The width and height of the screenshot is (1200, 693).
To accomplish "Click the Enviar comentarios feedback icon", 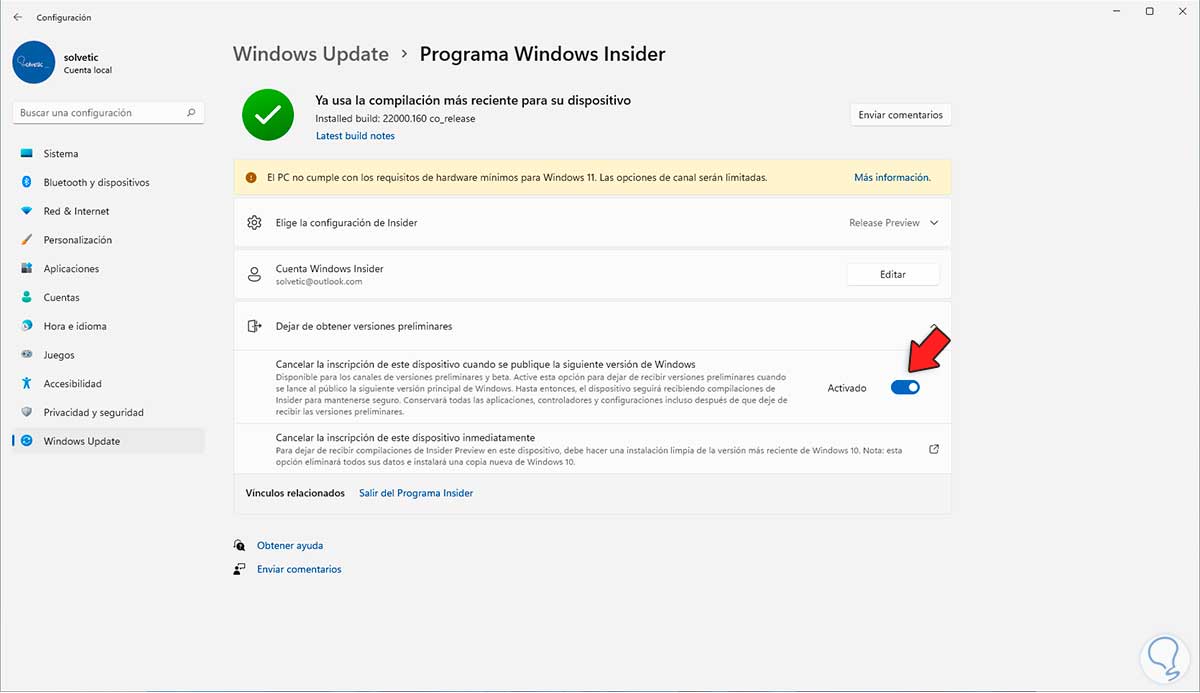I will point(239,569).
